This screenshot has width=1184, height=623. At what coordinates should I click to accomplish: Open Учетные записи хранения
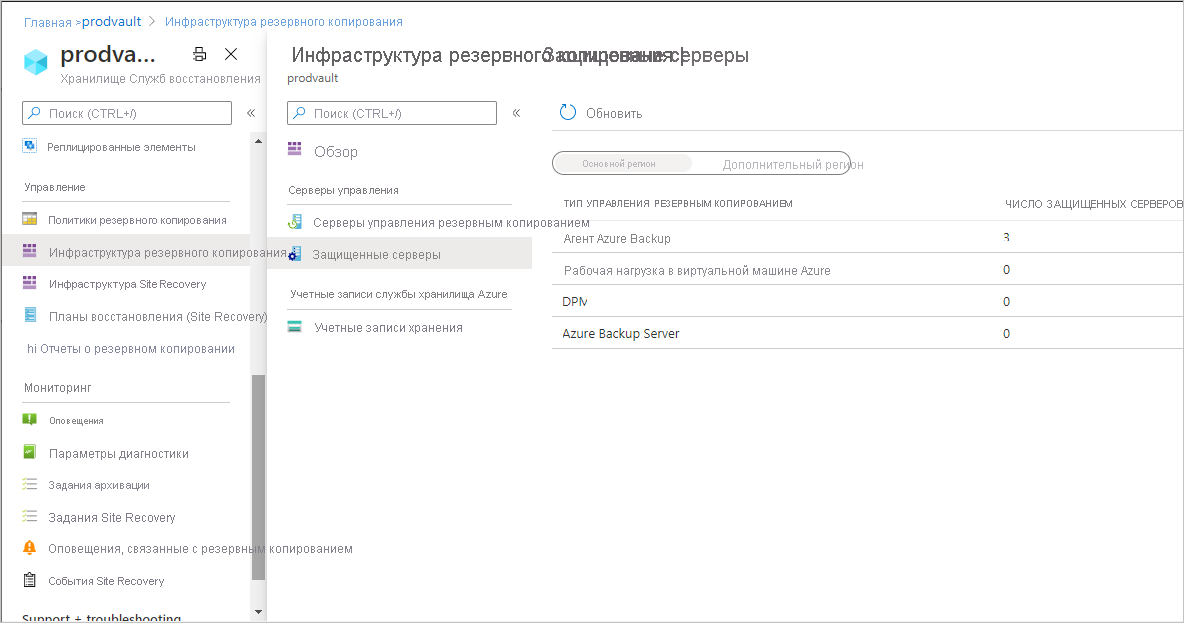381,326
